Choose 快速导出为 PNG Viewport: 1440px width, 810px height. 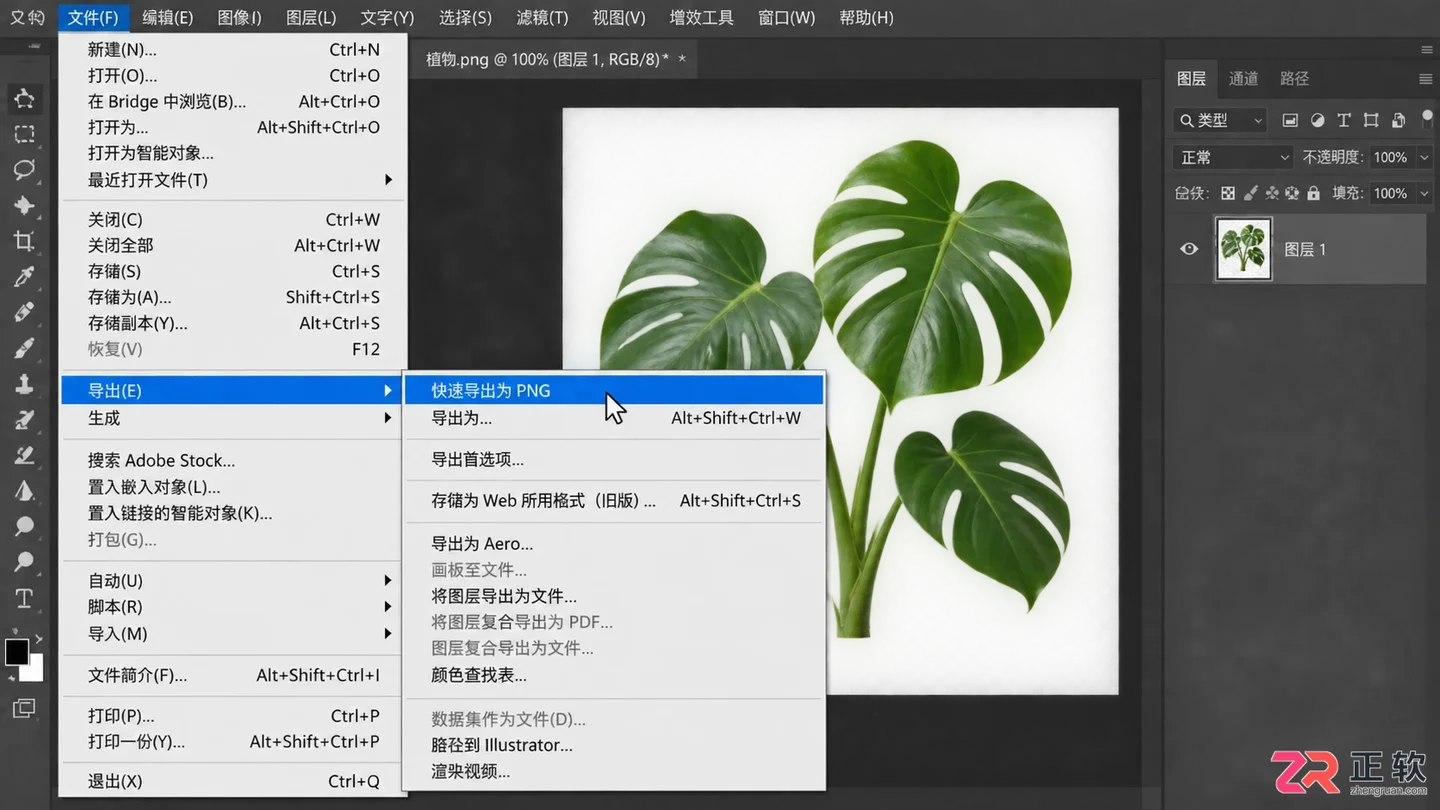(614, 391)
